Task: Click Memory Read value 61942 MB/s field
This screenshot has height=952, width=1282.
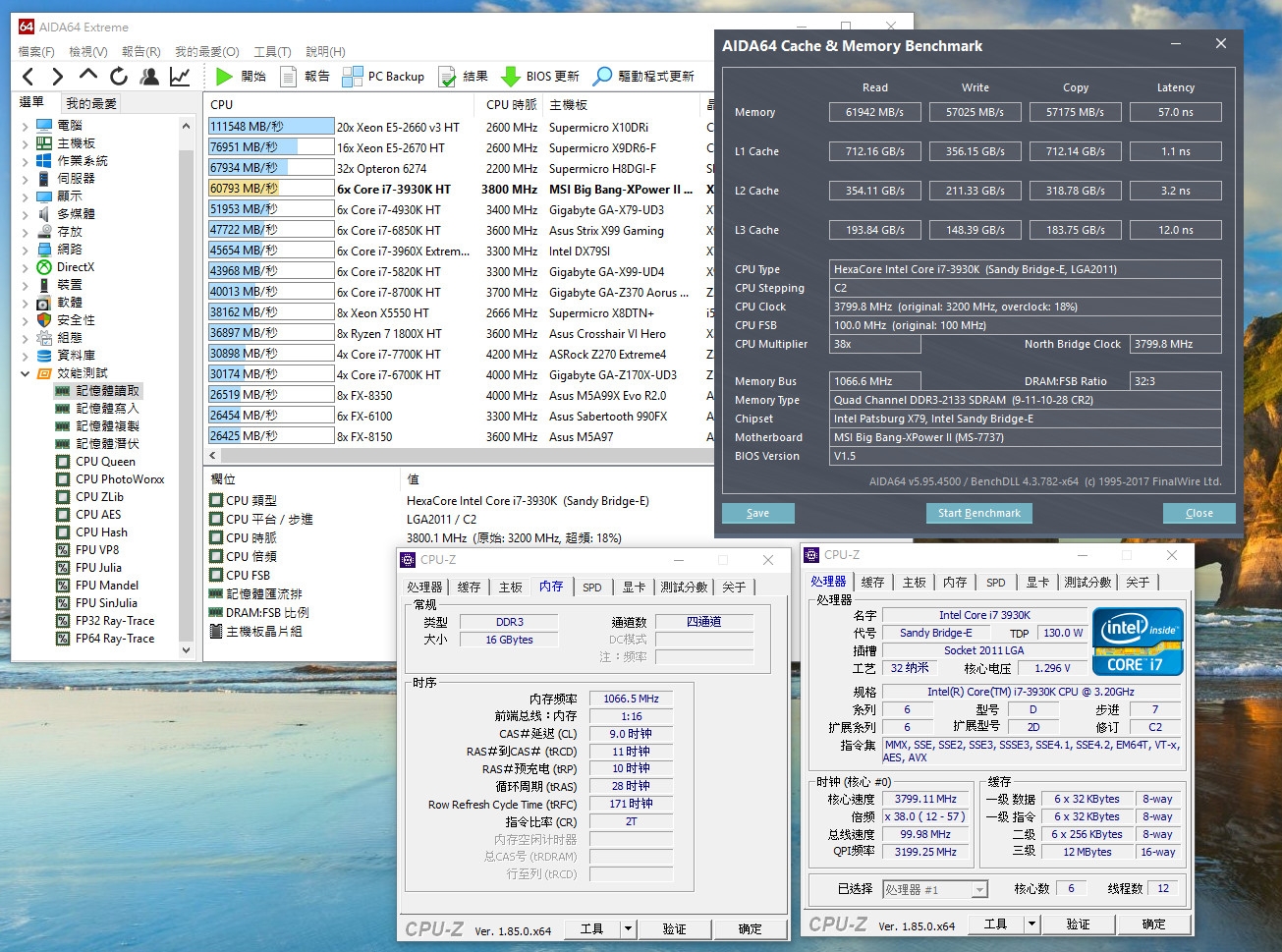Action: coord(874,112)
